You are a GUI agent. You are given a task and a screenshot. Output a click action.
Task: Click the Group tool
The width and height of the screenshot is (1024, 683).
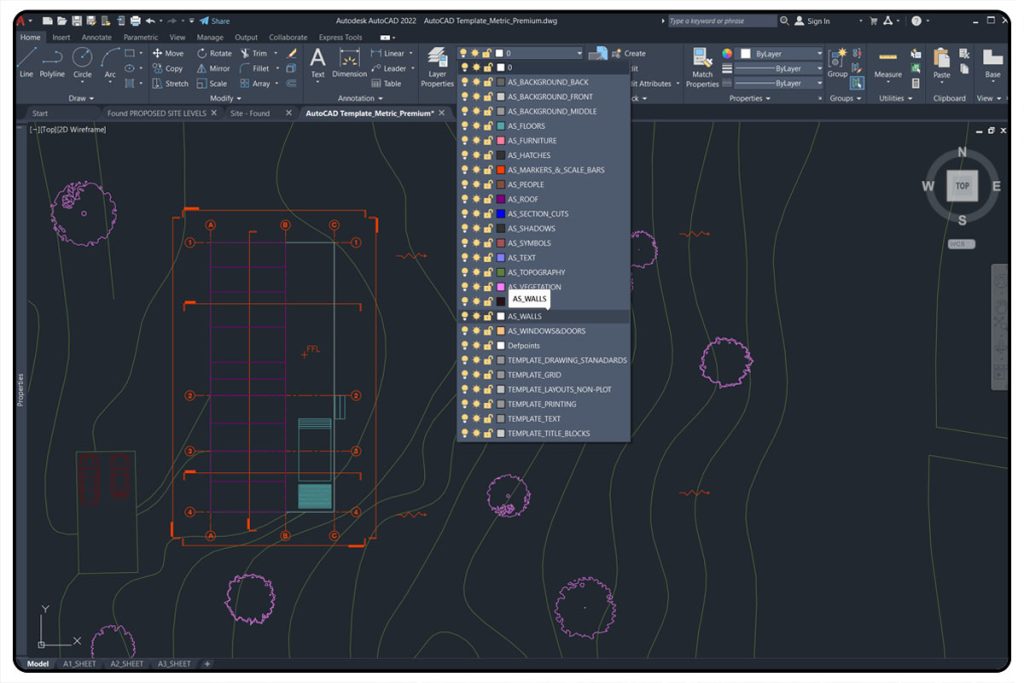pos(837,63)
